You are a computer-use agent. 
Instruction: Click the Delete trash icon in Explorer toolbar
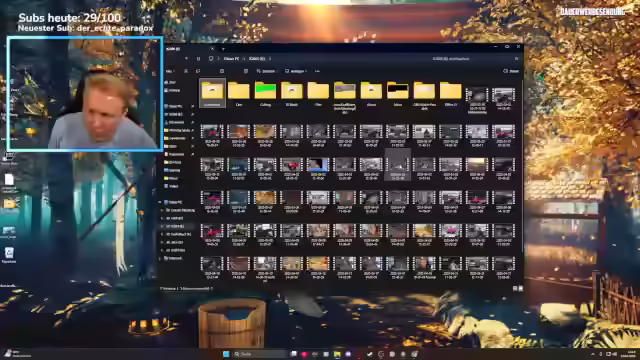click(246, 71)
